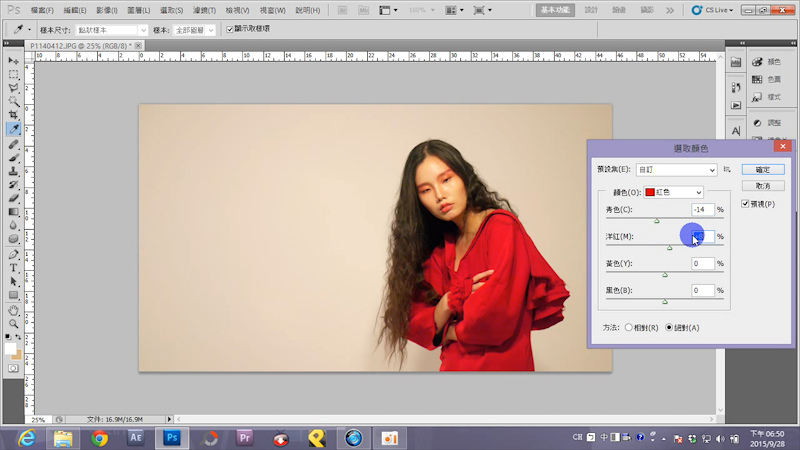Select the Rectangle shape tool

coord(13,295)
